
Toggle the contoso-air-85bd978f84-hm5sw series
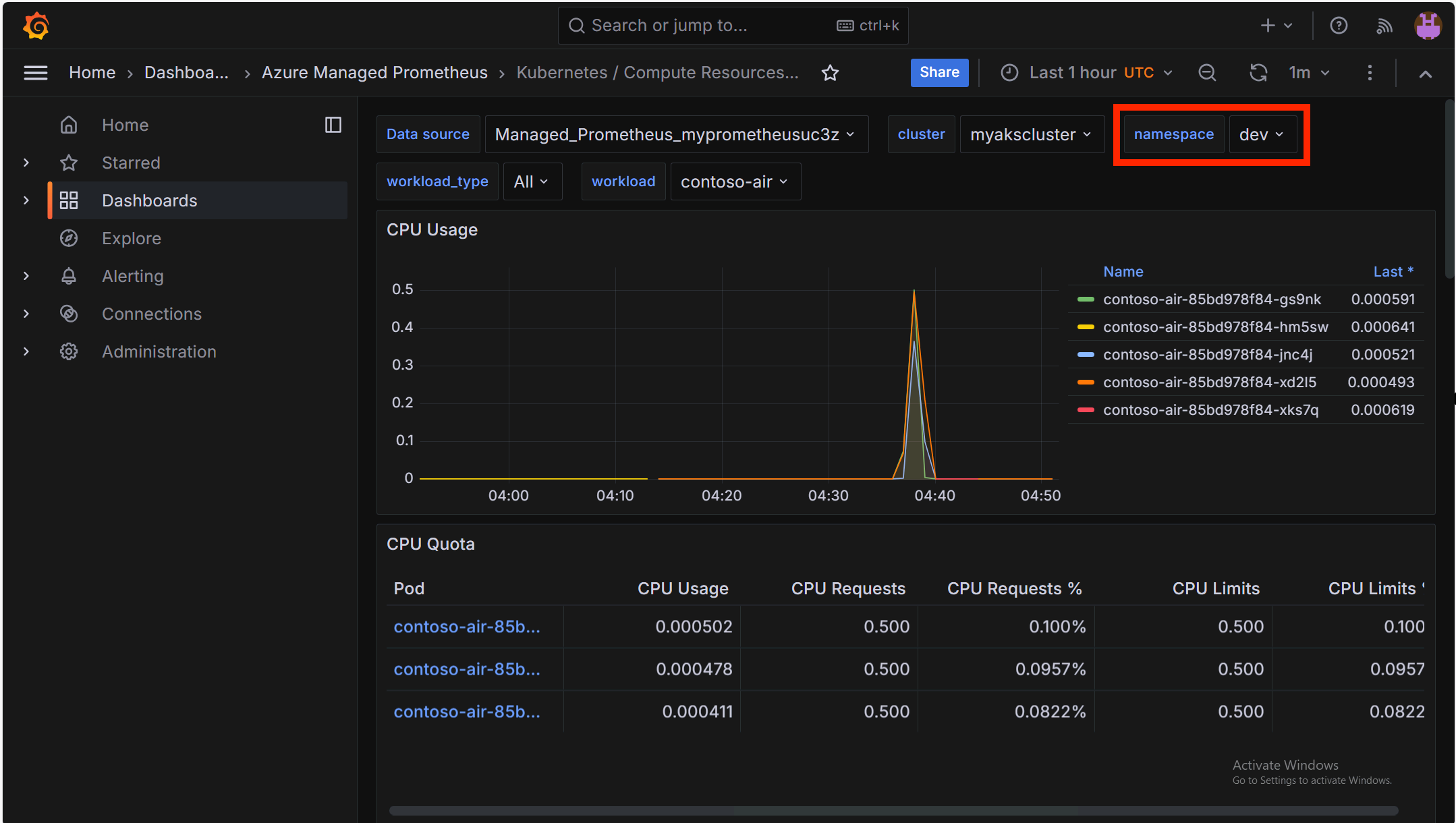[1216, 327]
